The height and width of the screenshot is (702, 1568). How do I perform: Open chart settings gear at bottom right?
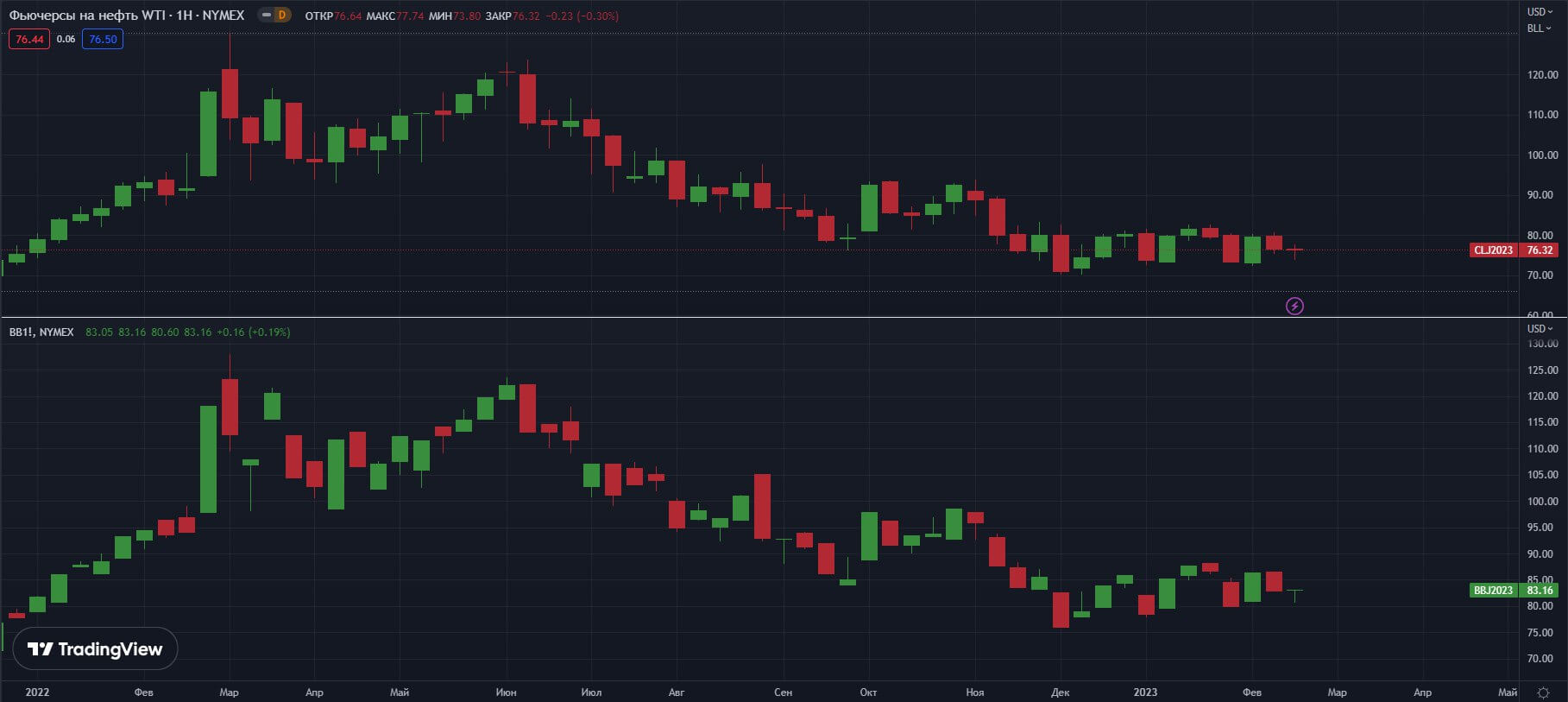point(1543,693)
